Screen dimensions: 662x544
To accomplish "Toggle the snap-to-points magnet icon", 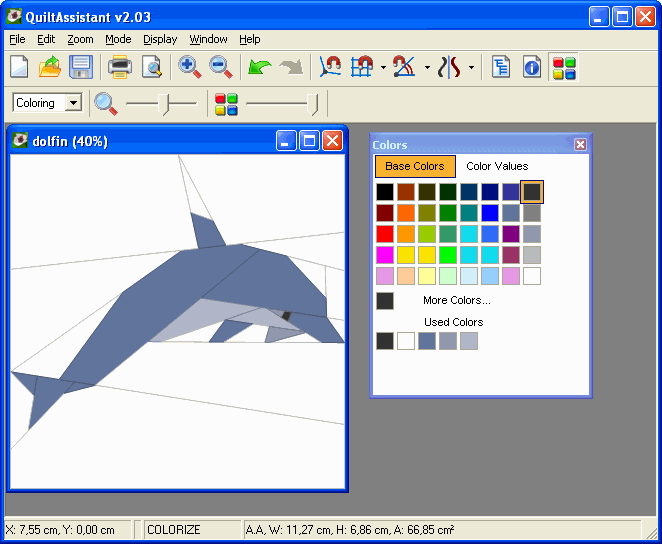I will tap(330, 67).
